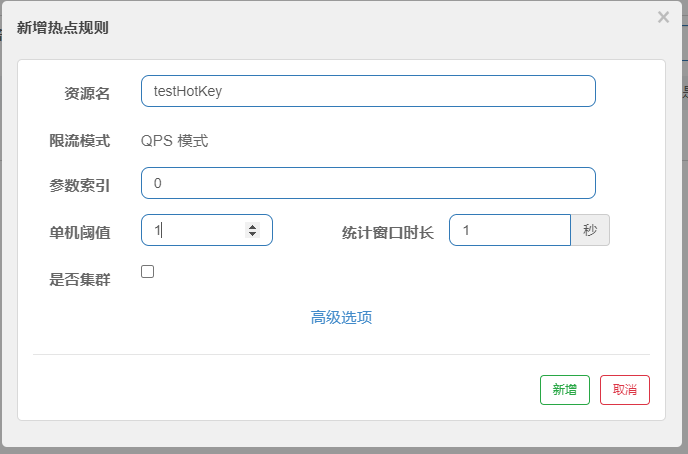This screenshot has height=454, width=688.
Task: Focus the 参数索引 input field
Action: [x=368, y=183]
